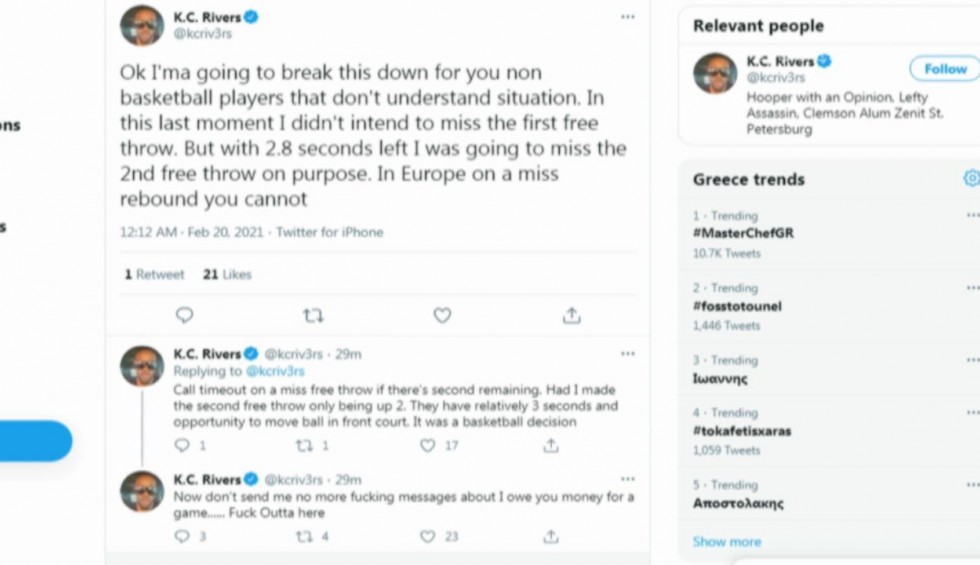Reply to the tweet with 3 comments

[182, 537]
